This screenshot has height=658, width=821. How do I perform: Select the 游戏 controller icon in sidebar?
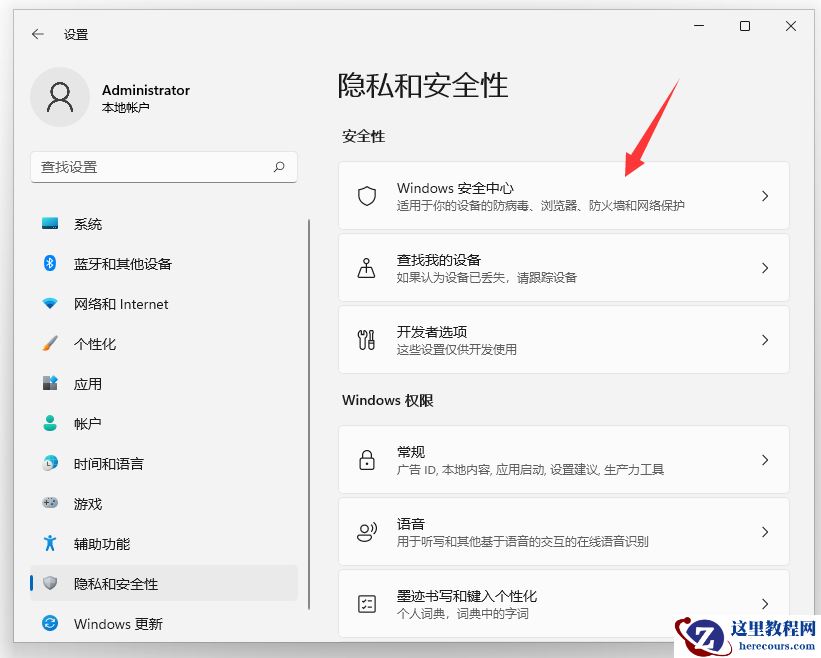coord(48,504)
